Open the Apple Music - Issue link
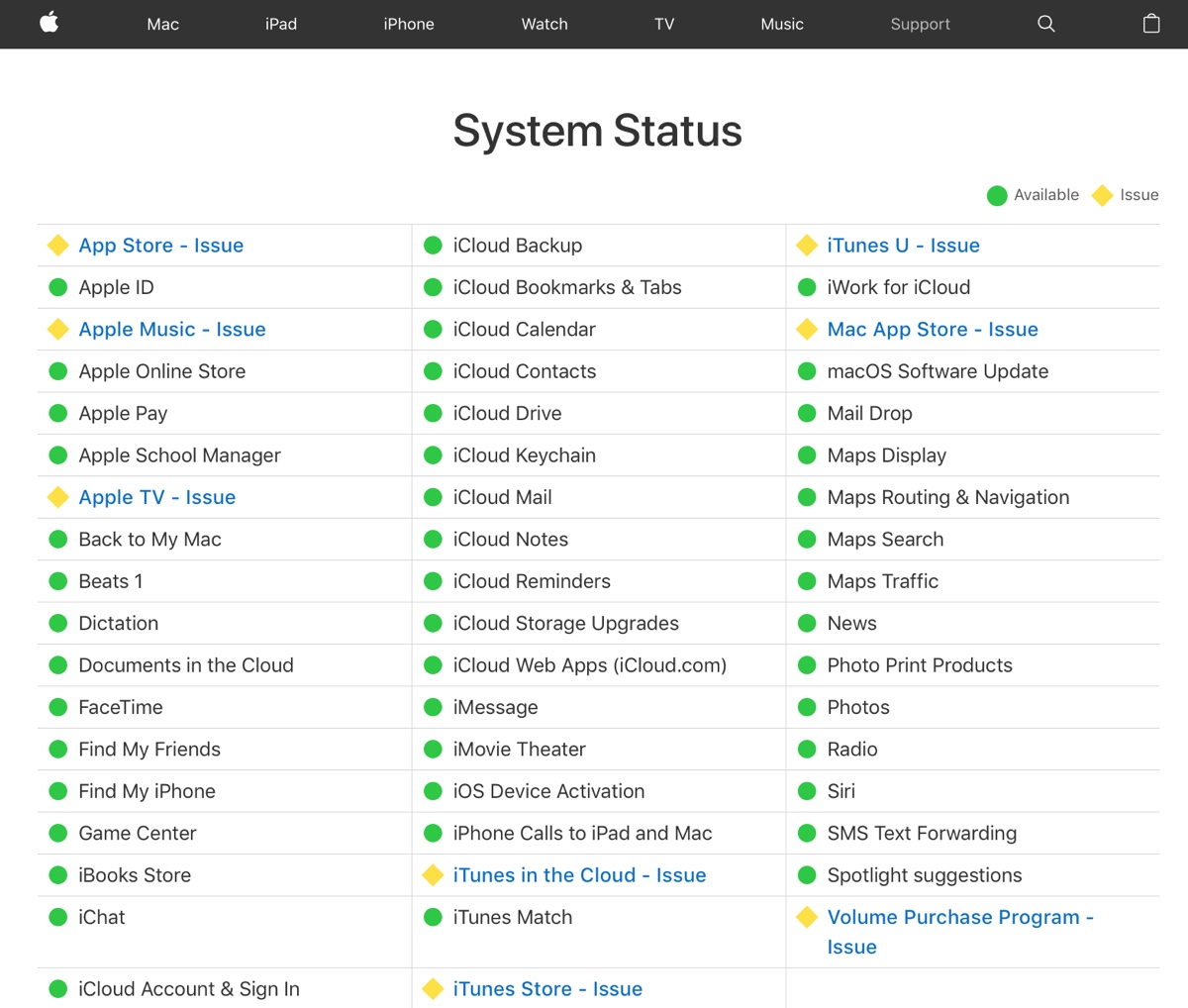This screenshot has width=1188, height=1008. (172, 329)
